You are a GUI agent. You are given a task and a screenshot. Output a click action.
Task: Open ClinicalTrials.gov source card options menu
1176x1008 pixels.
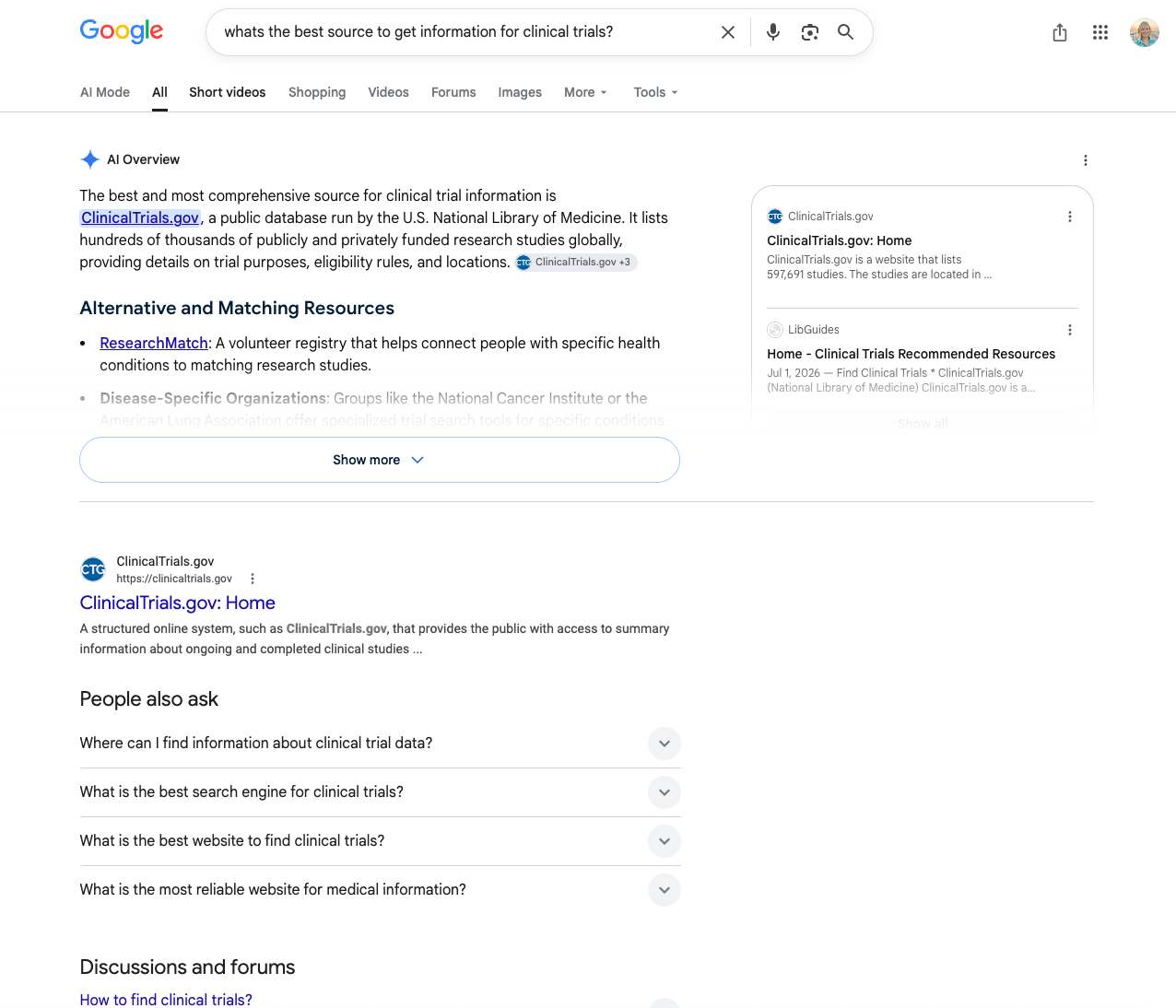(1070, 217)
